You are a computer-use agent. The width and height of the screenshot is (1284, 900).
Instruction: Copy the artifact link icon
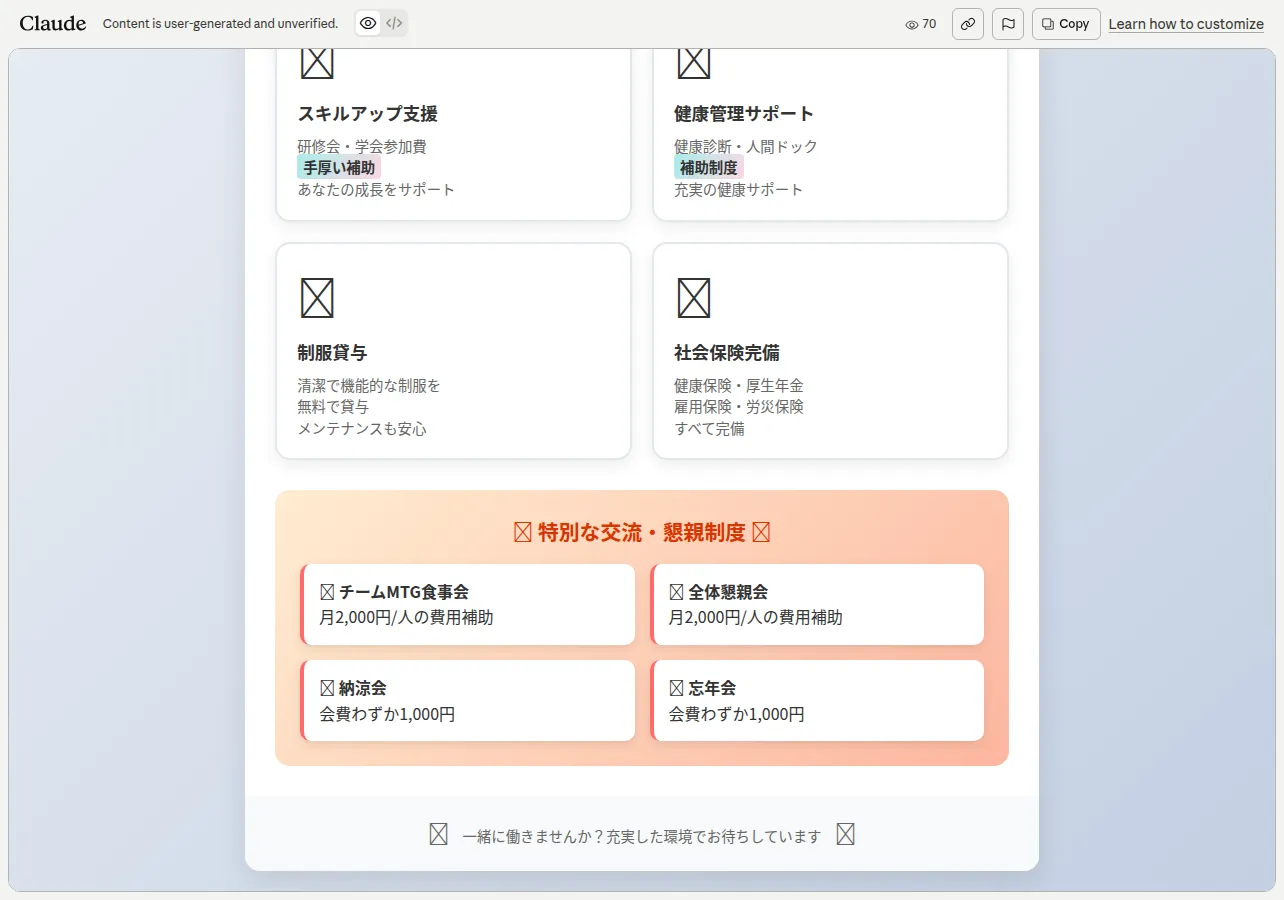[x=968, y=24]
